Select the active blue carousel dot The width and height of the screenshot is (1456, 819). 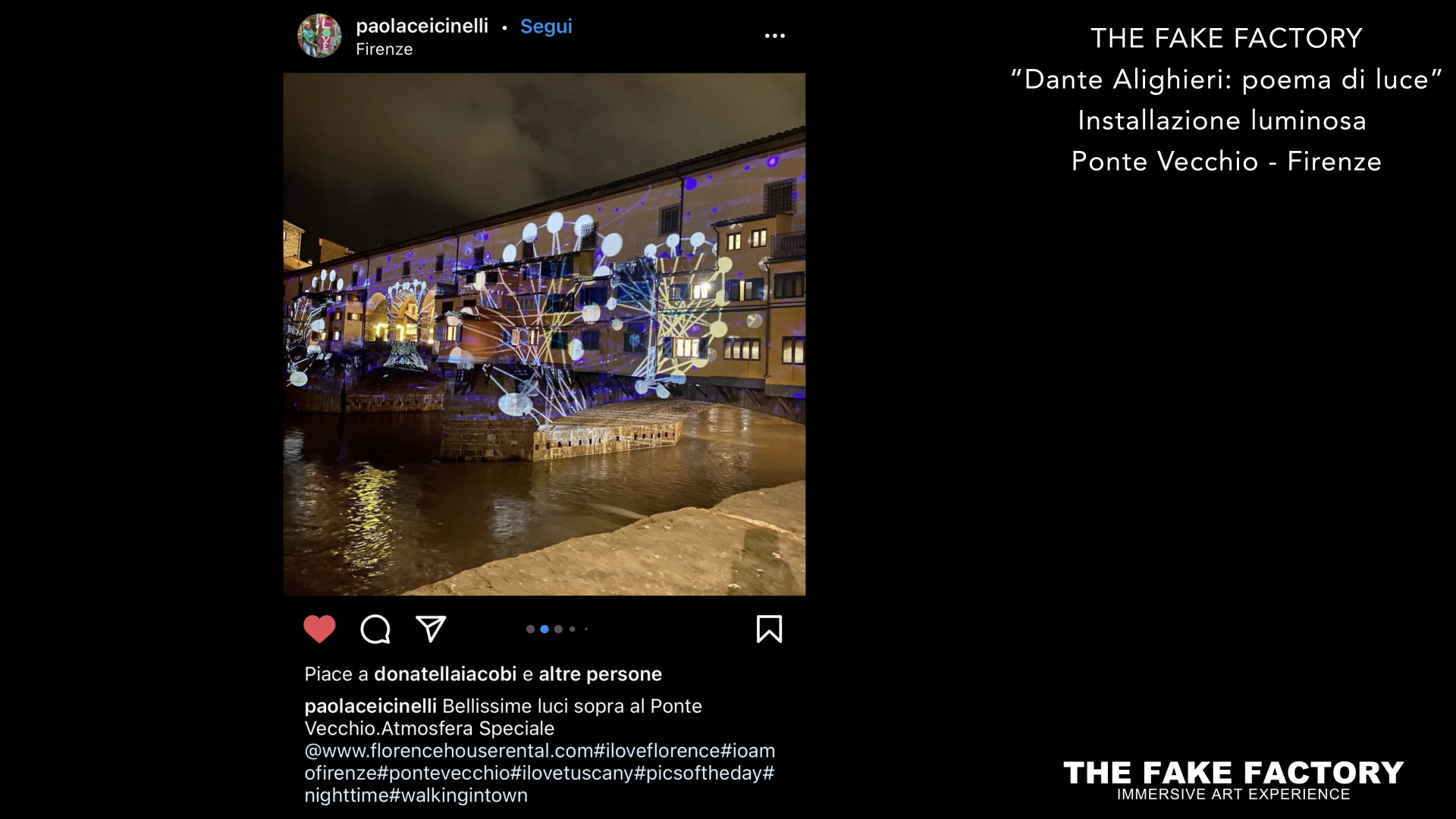pyautogui.click(x=544, y=629)
